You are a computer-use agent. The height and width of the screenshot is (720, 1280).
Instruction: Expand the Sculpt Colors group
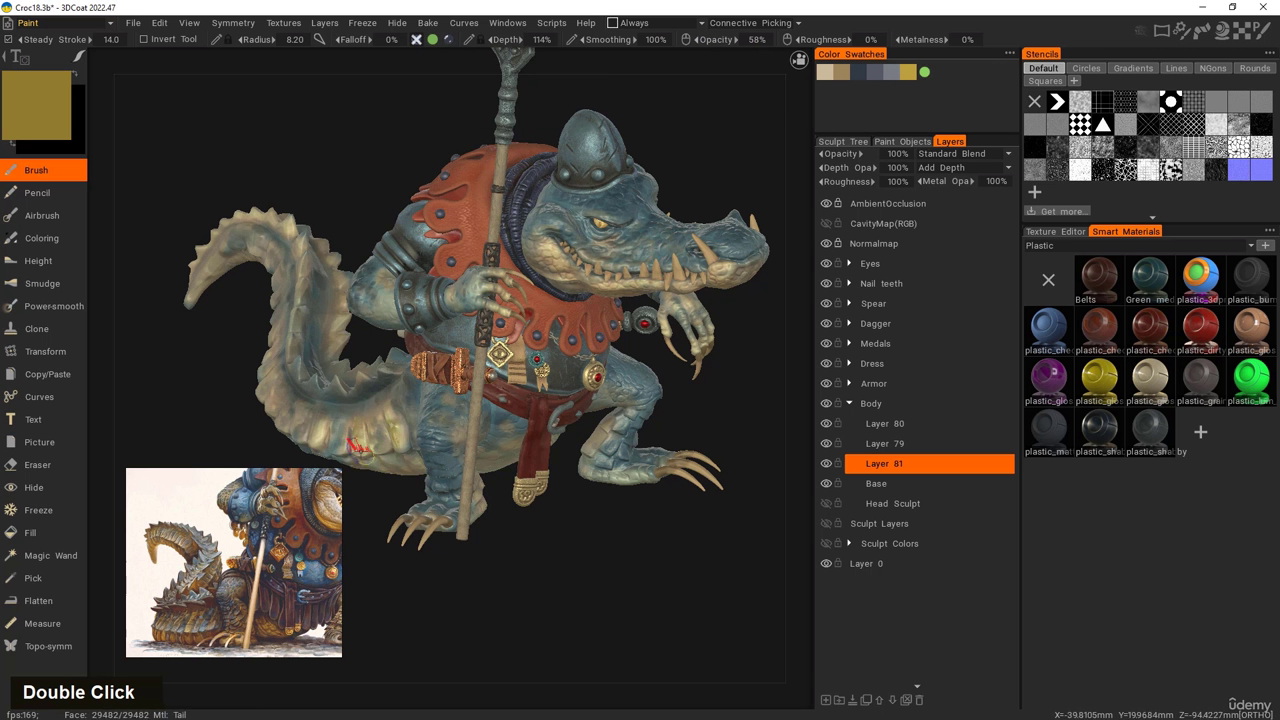[849, 544]
